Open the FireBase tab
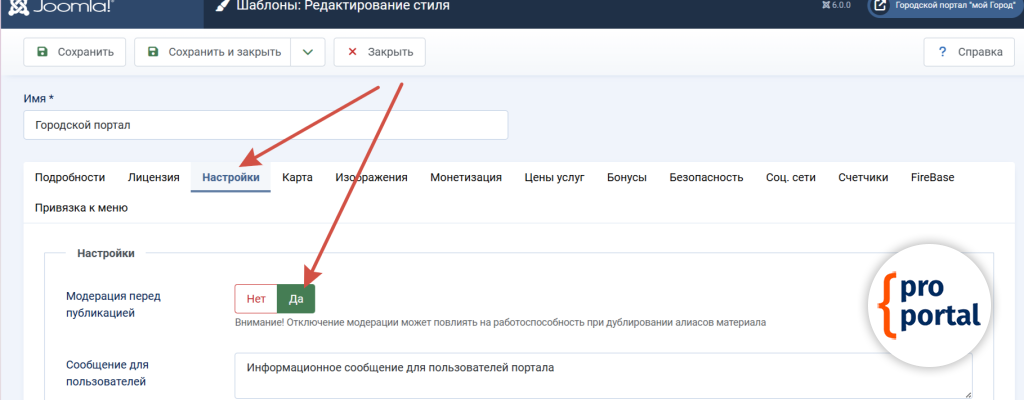This screenshot has width=1024, height=400. tap(932, 177)
